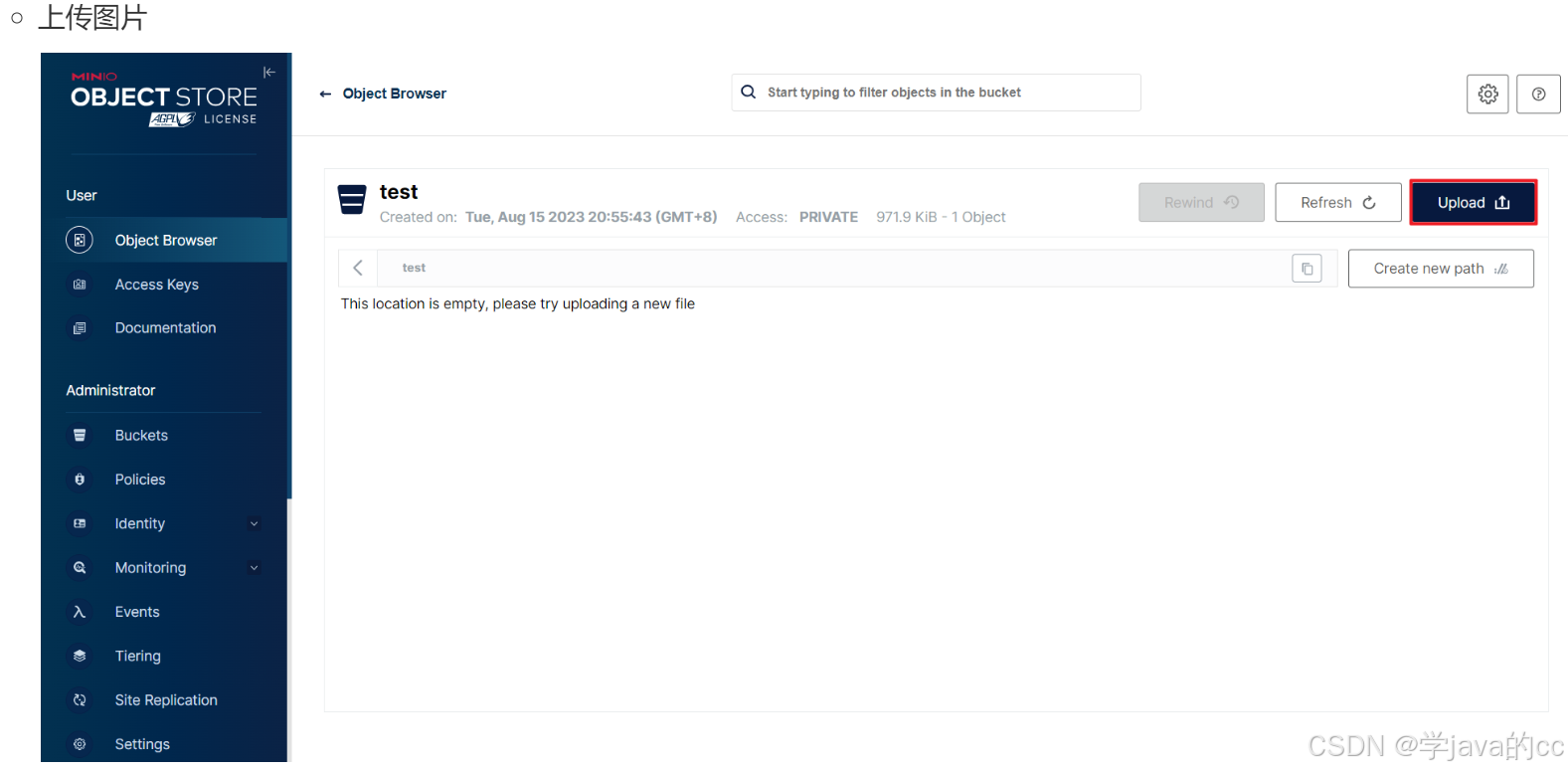
Task: Click the 971.9 KiB - 1 Object text
Action: coord(941,217)
